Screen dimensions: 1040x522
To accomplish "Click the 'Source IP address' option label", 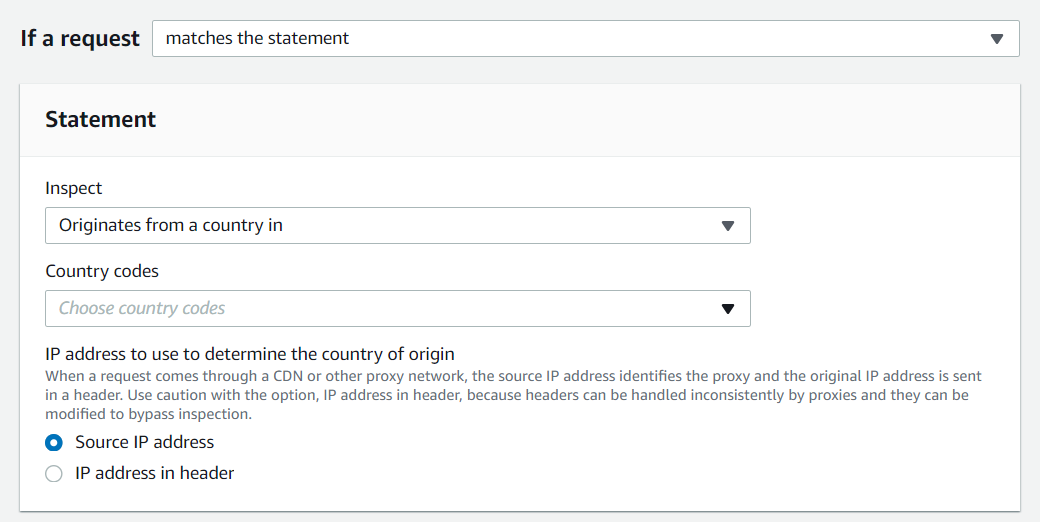I will coord(145,442).
